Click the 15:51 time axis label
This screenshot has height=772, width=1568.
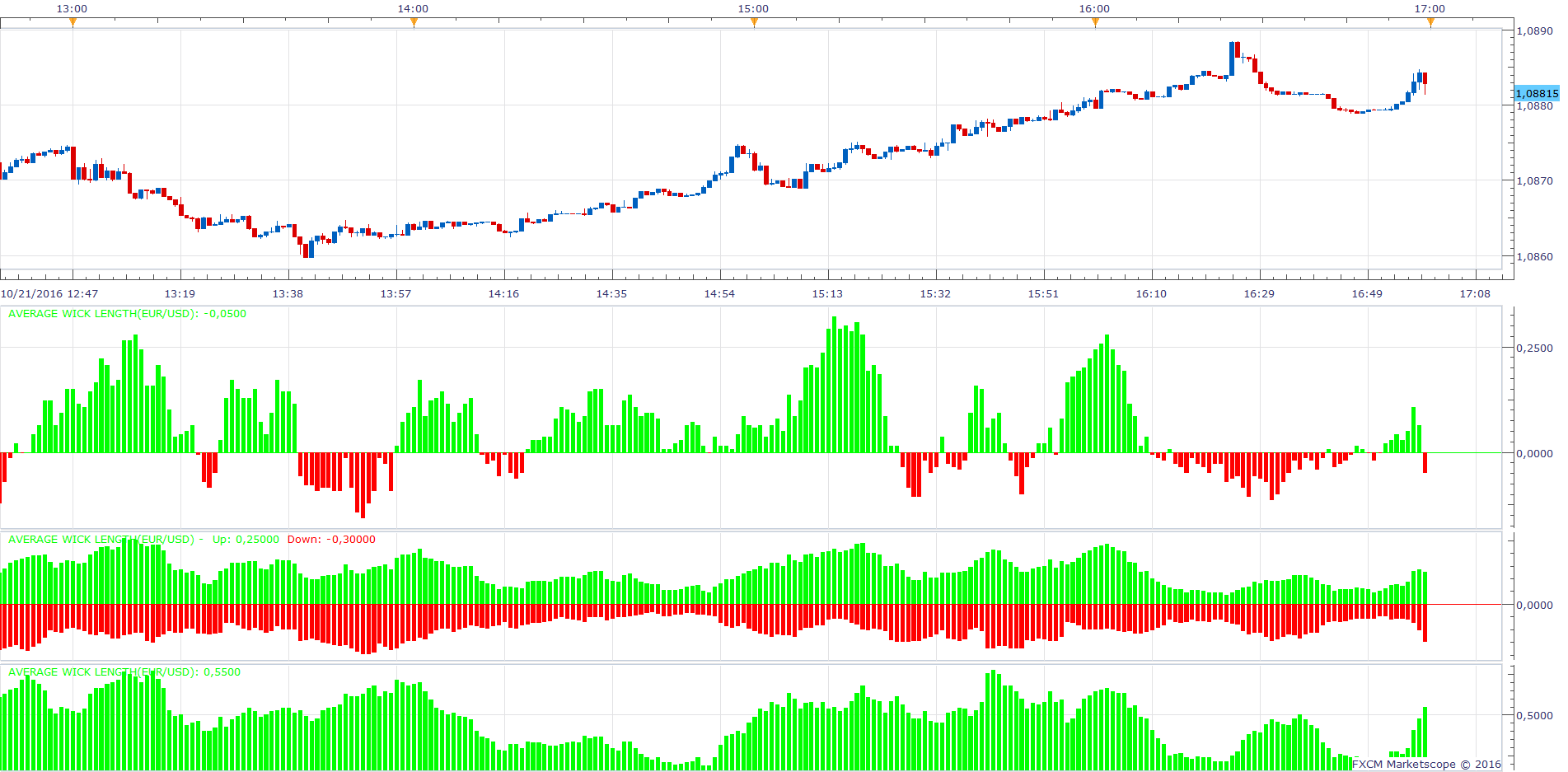(x=1043, y=294)
